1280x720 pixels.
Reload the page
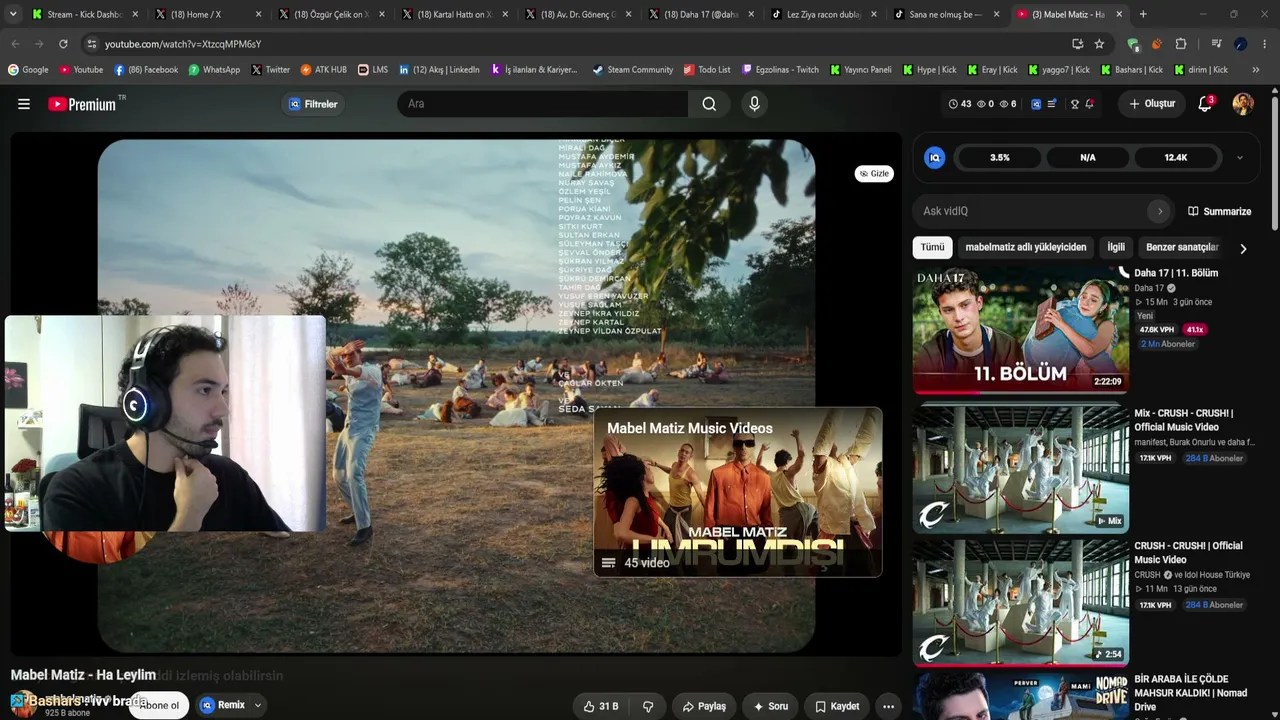click(63, 44)
